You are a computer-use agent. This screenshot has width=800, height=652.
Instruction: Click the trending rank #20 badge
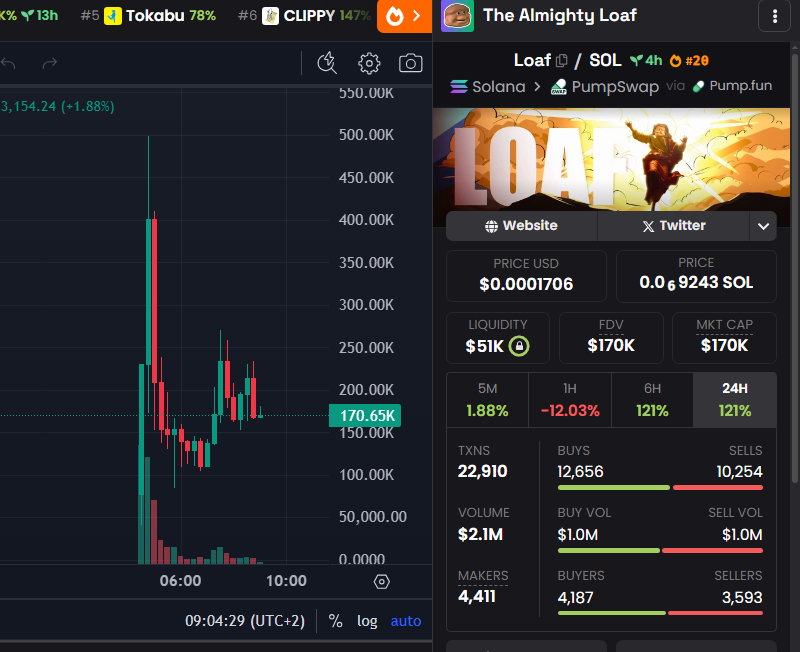(689, 61)
